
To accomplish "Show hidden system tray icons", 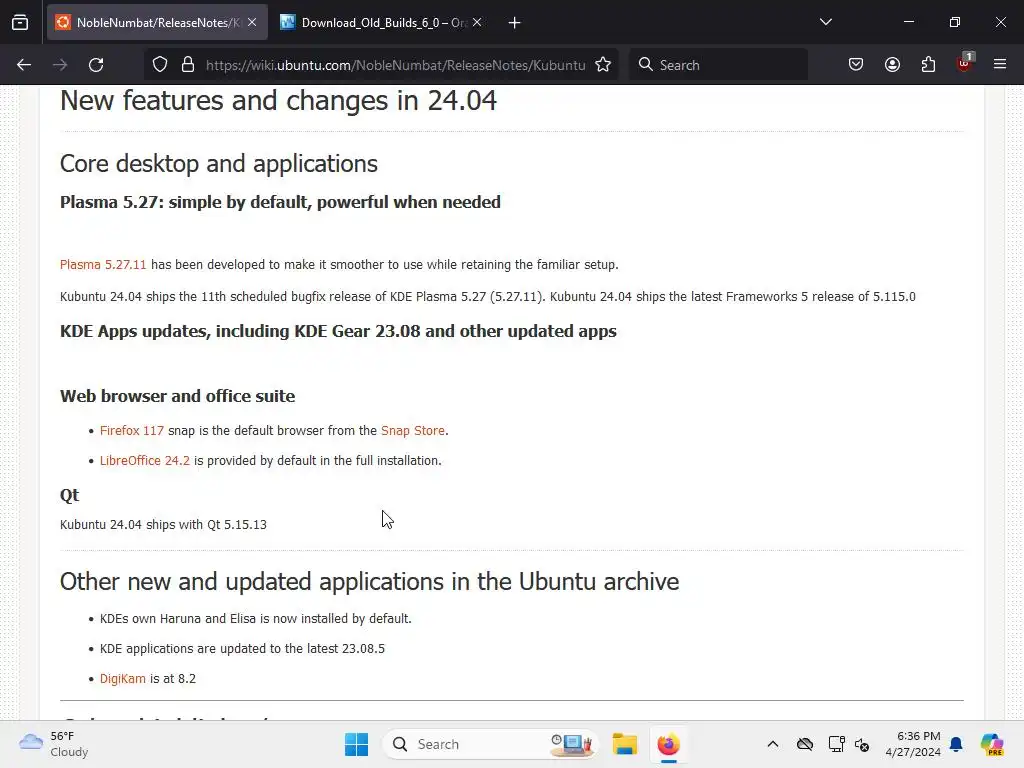I will pos(773,744).
